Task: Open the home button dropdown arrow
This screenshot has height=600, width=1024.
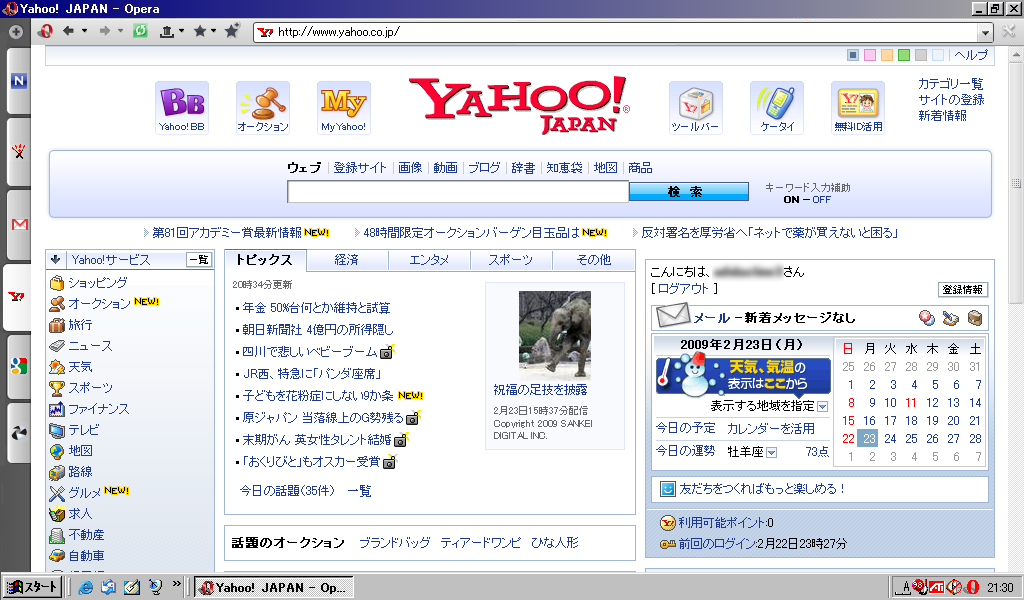Action: pos(182,31)
